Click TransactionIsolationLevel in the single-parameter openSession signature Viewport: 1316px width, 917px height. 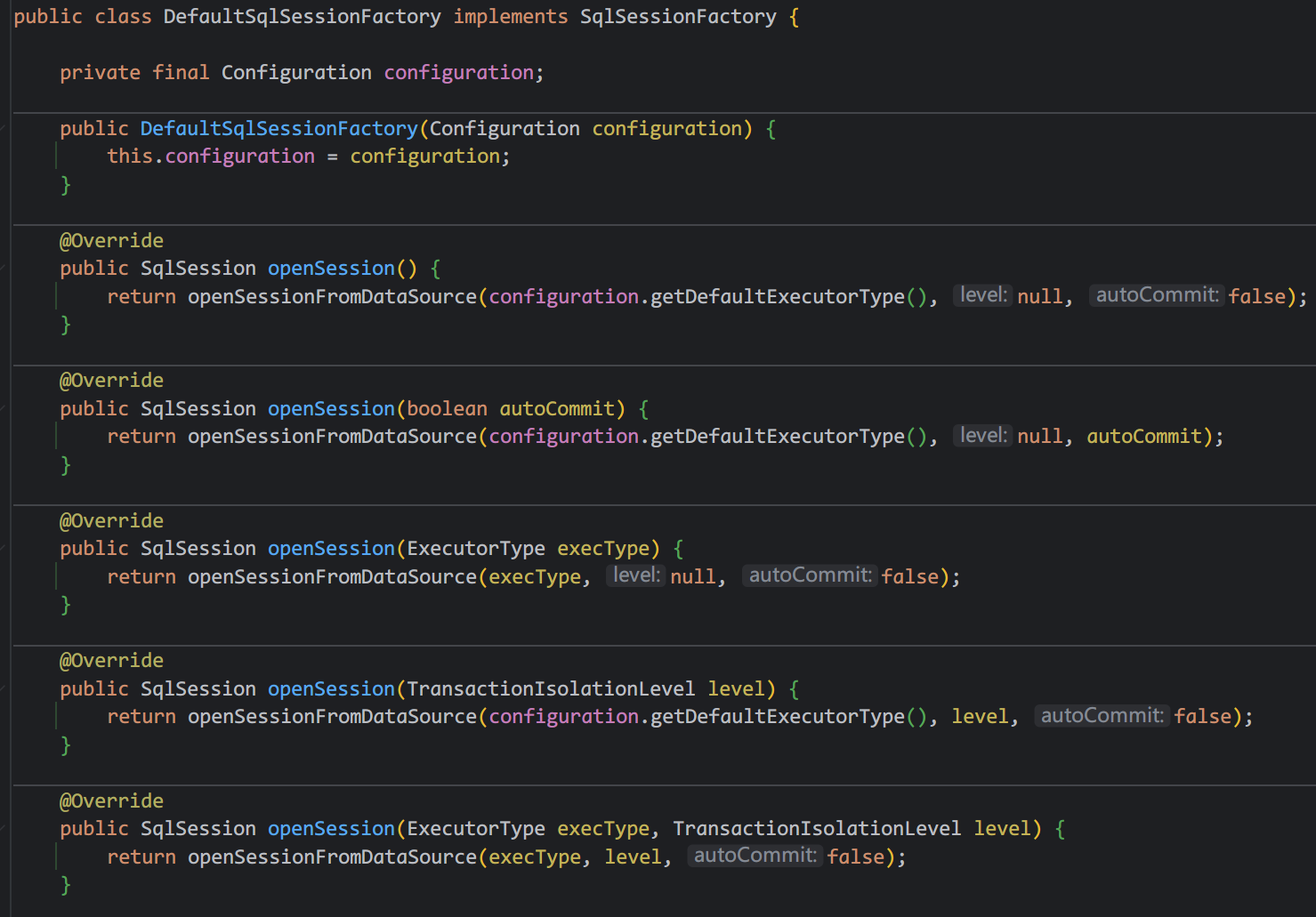[x=550, y=689]
